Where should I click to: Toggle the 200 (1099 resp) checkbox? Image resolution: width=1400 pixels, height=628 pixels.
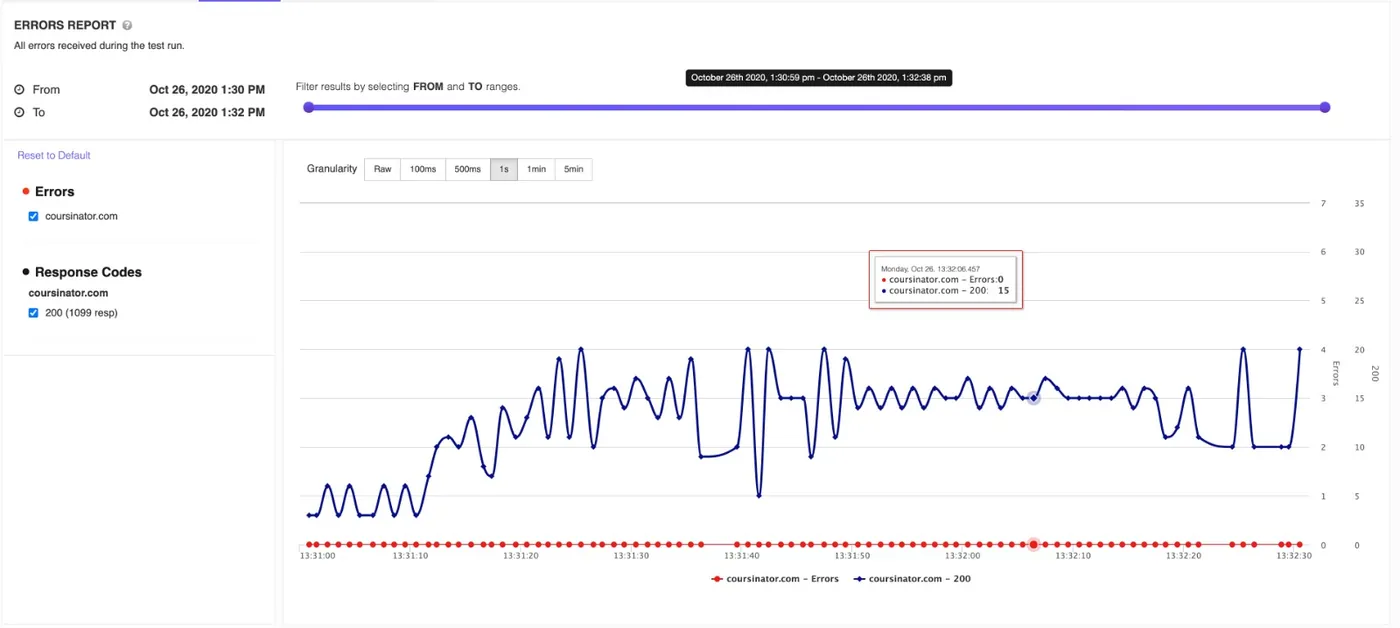click(33, 313)
